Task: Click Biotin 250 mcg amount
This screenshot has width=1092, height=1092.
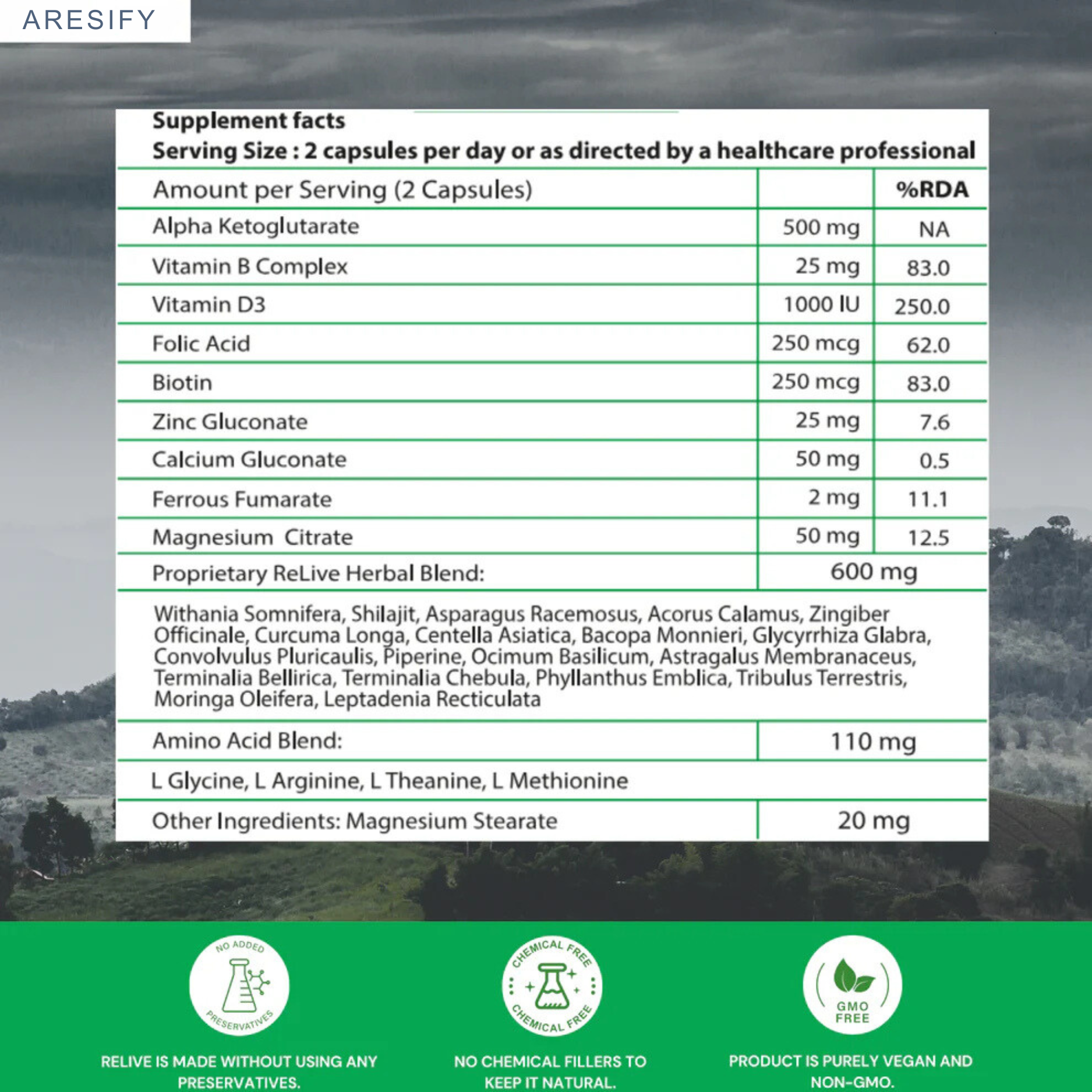Action: coord(816,382)
